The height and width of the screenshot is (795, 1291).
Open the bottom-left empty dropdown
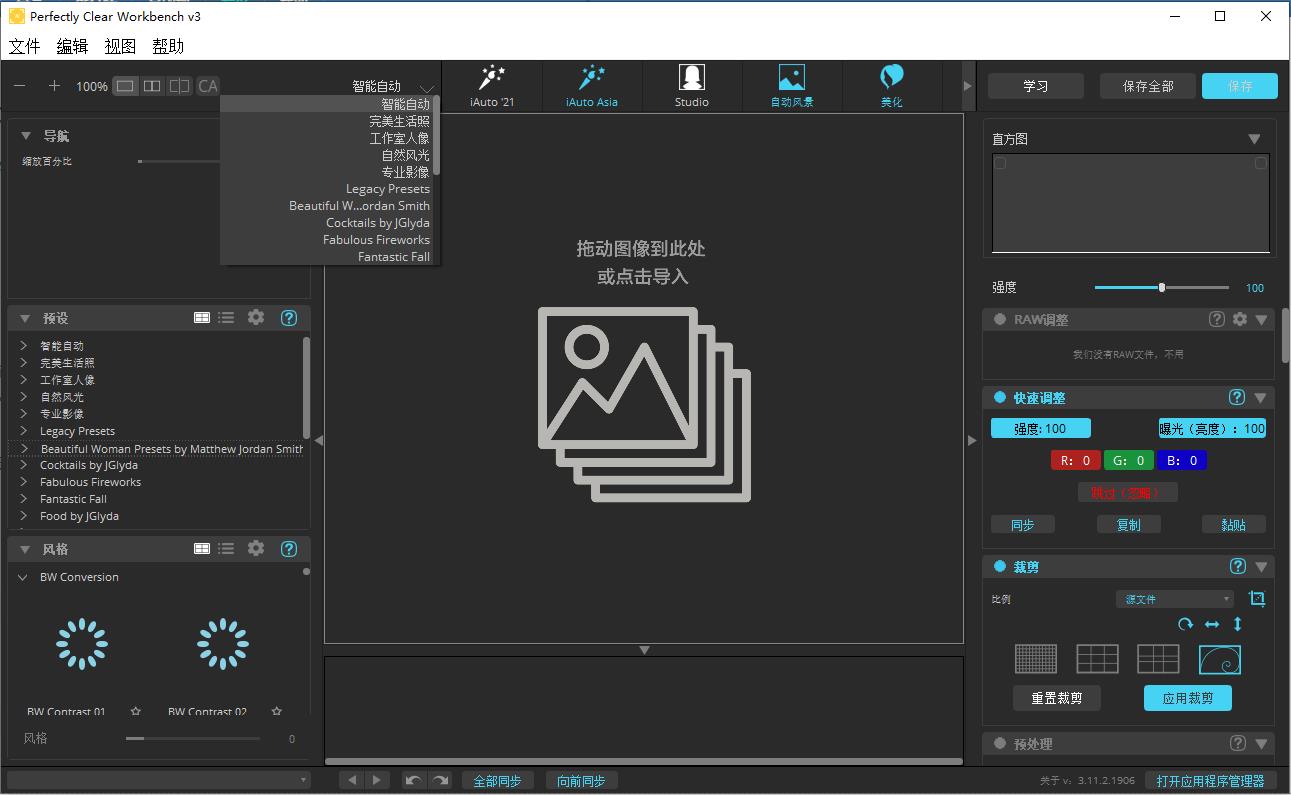click(160, 779)
